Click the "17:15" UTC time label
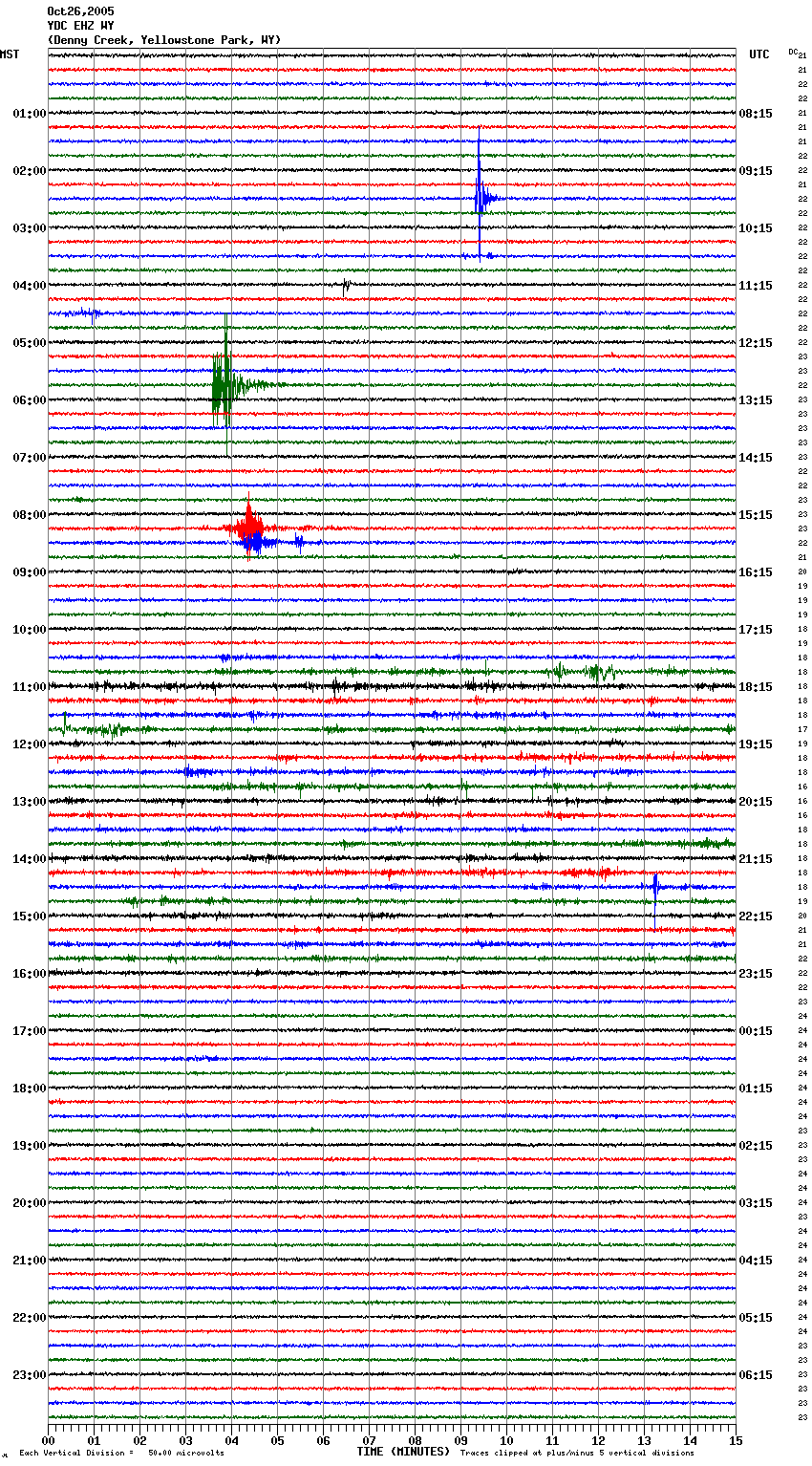 tap(756, 630)
